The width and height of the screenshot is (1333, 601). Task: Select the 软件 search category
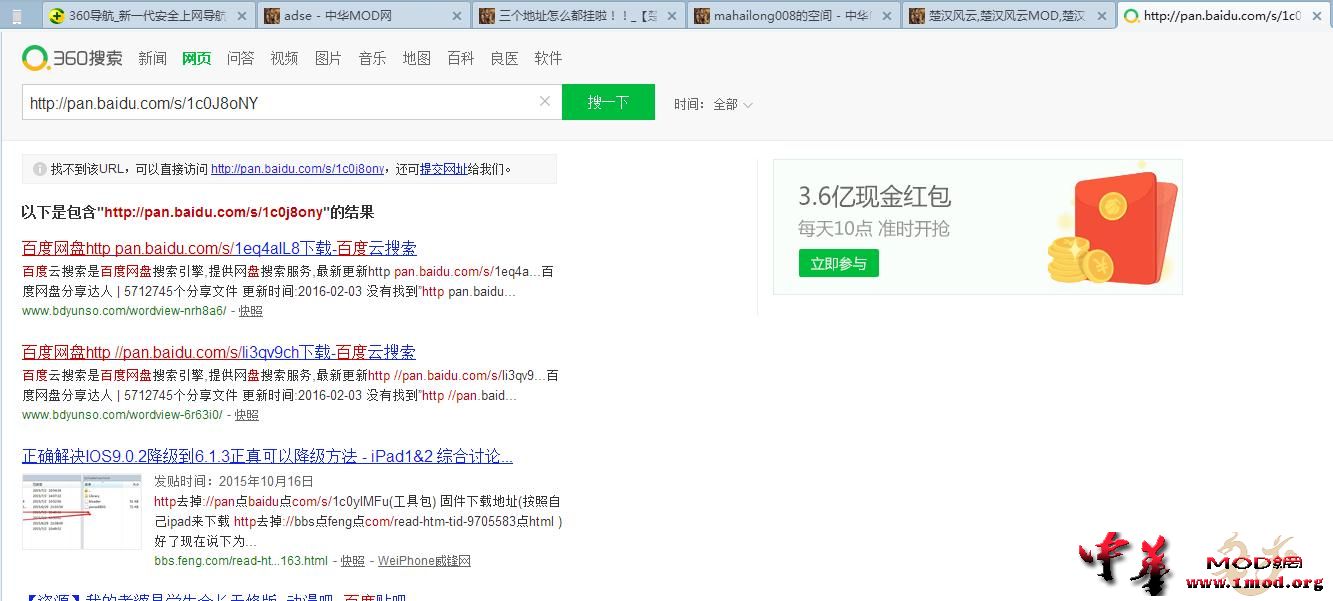[548, 58]
